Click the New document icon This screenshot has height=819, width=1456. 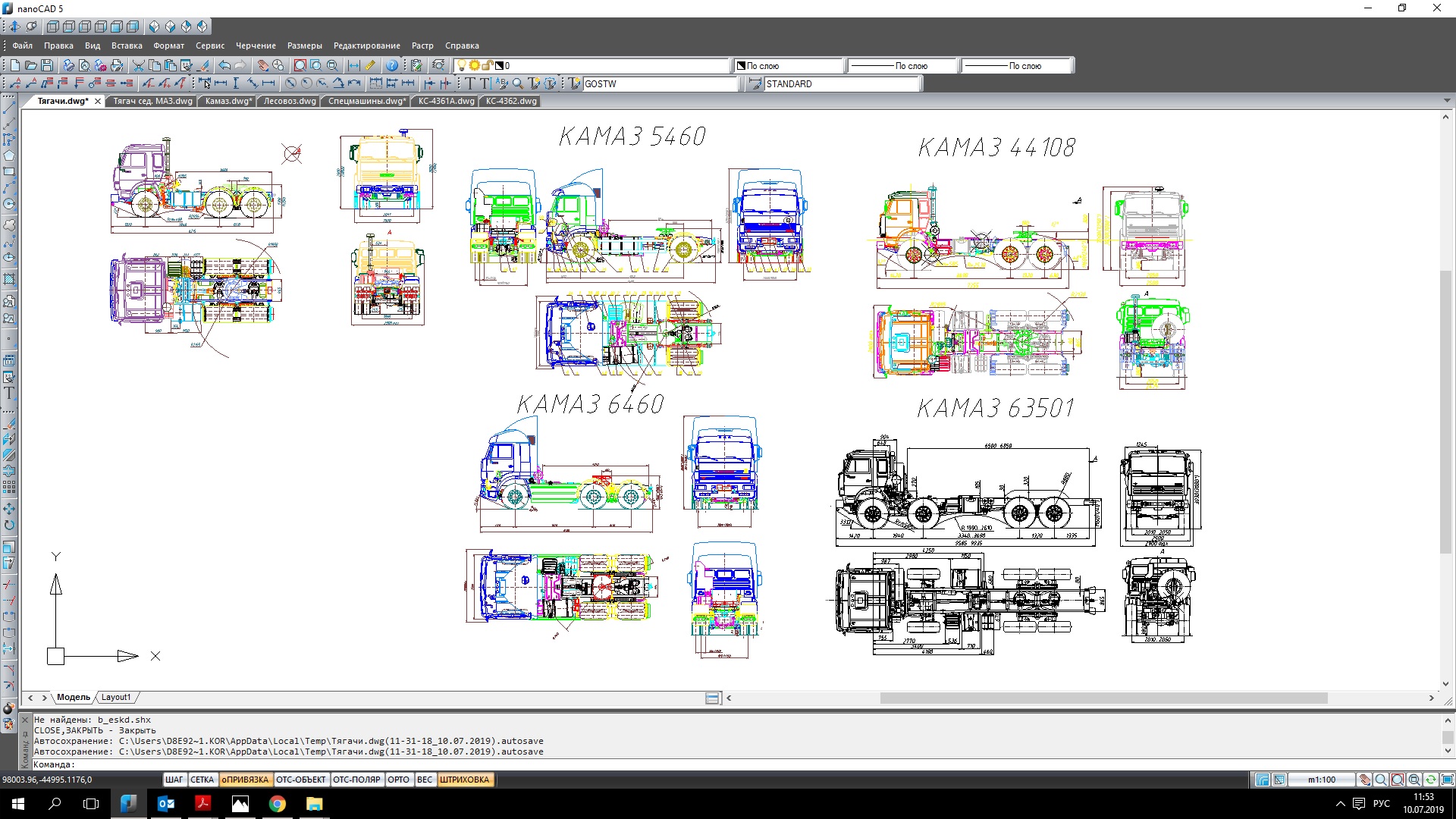point(14,65)
